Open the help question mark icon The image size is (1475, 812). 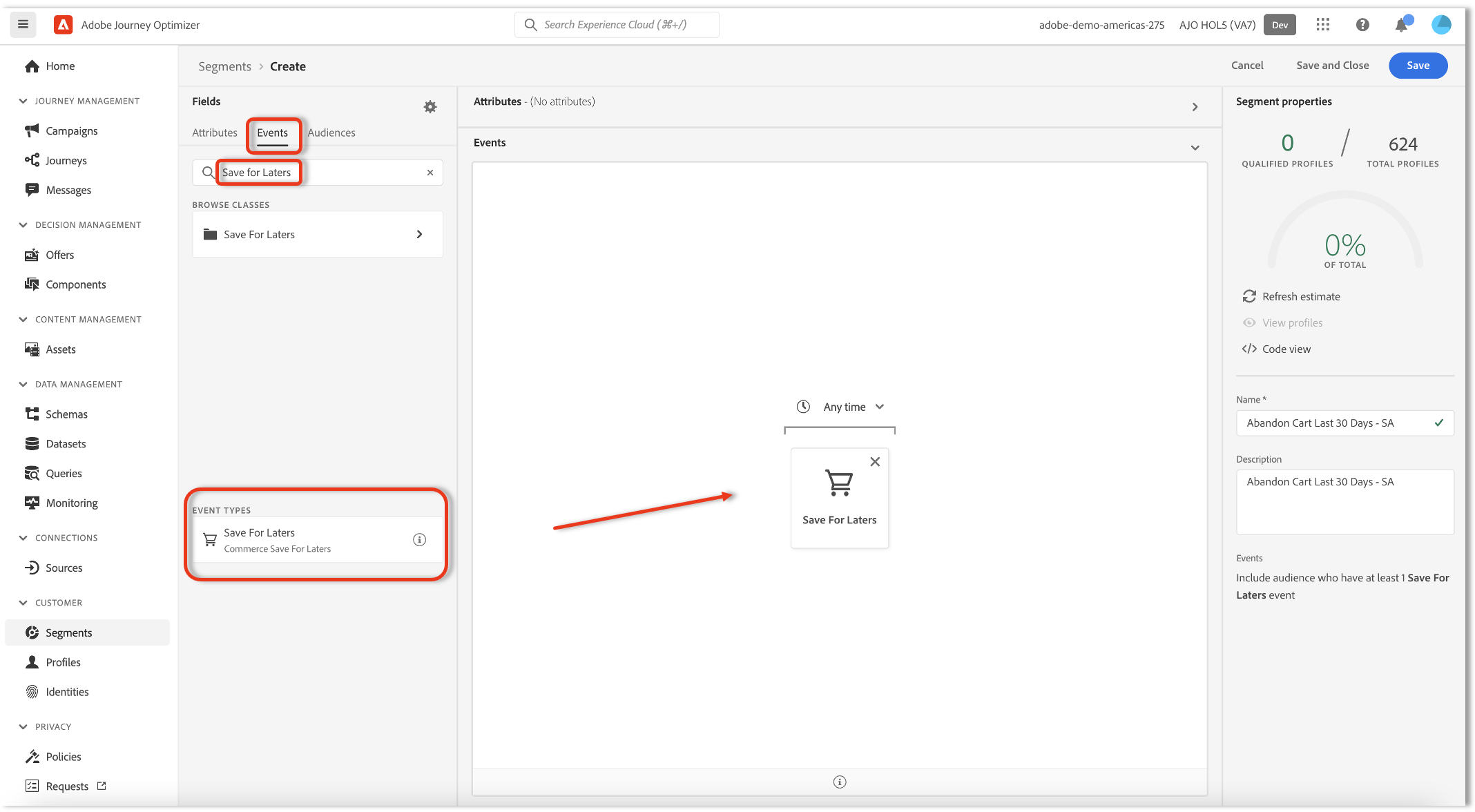[1362, 25]
